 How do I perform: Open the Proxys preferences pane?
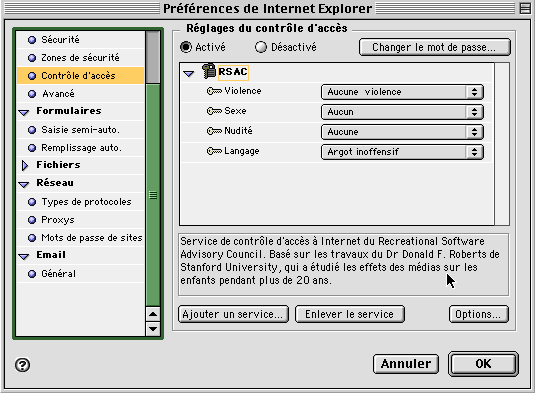point(81,220)
